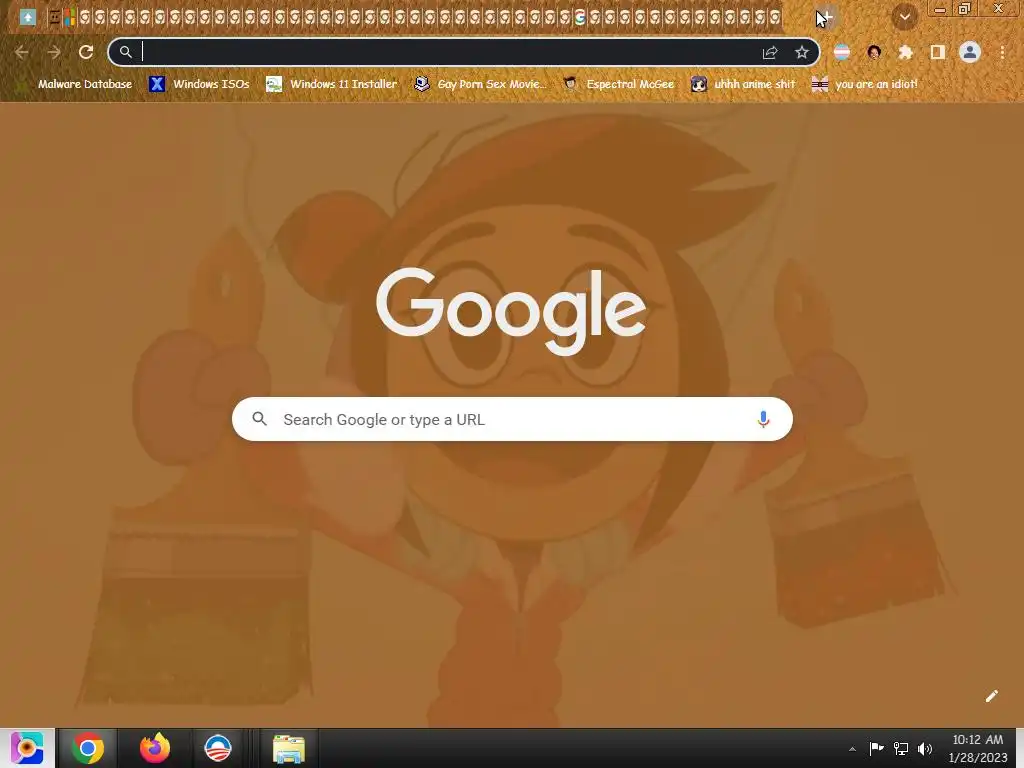Open the volume speaker tray icon
Screen dimensions: 1024x768
[x=925, y=748]
